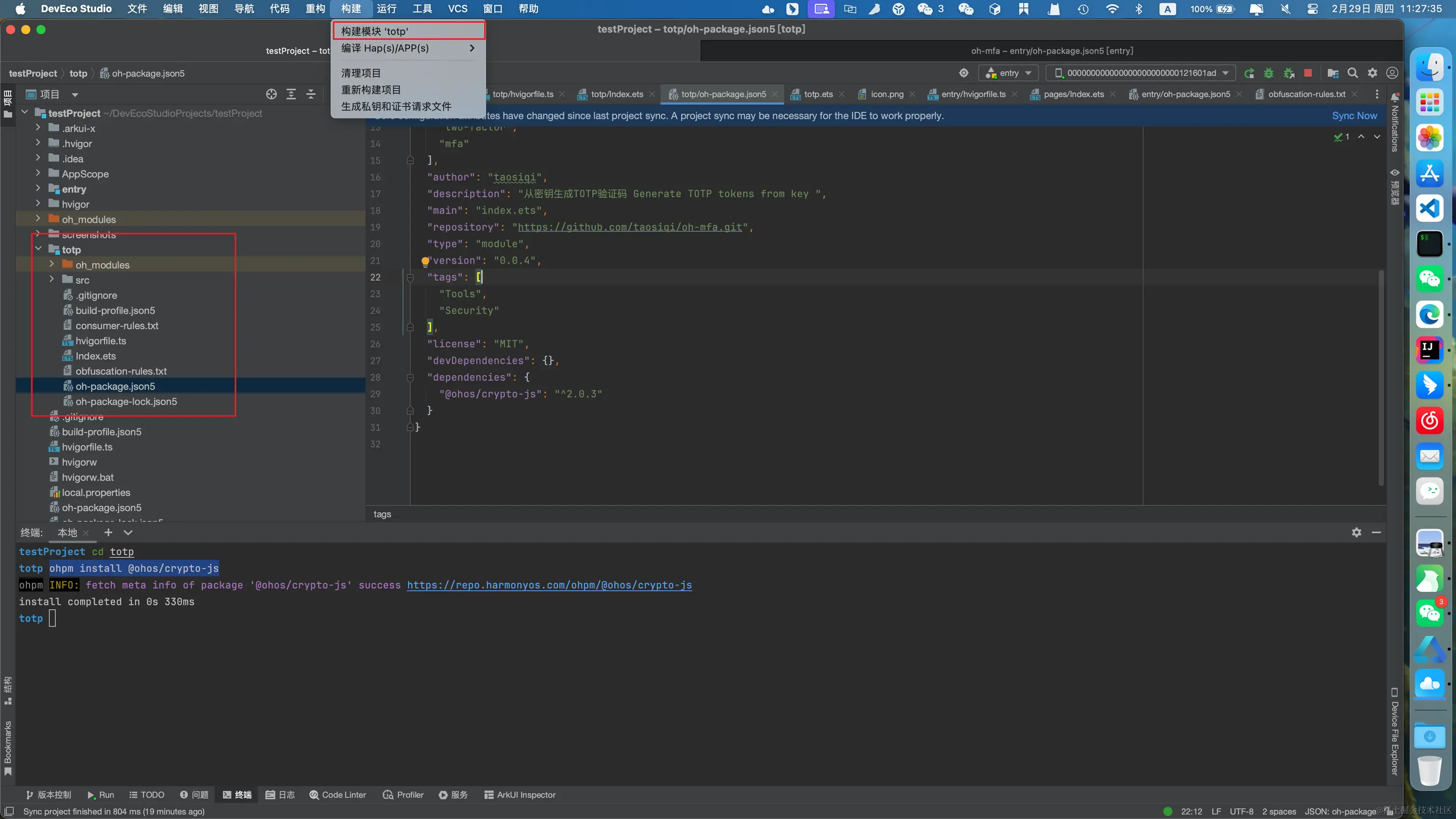Go to previous highlighted problem arrow
Screen dimensions: 1456x819
1361,137
